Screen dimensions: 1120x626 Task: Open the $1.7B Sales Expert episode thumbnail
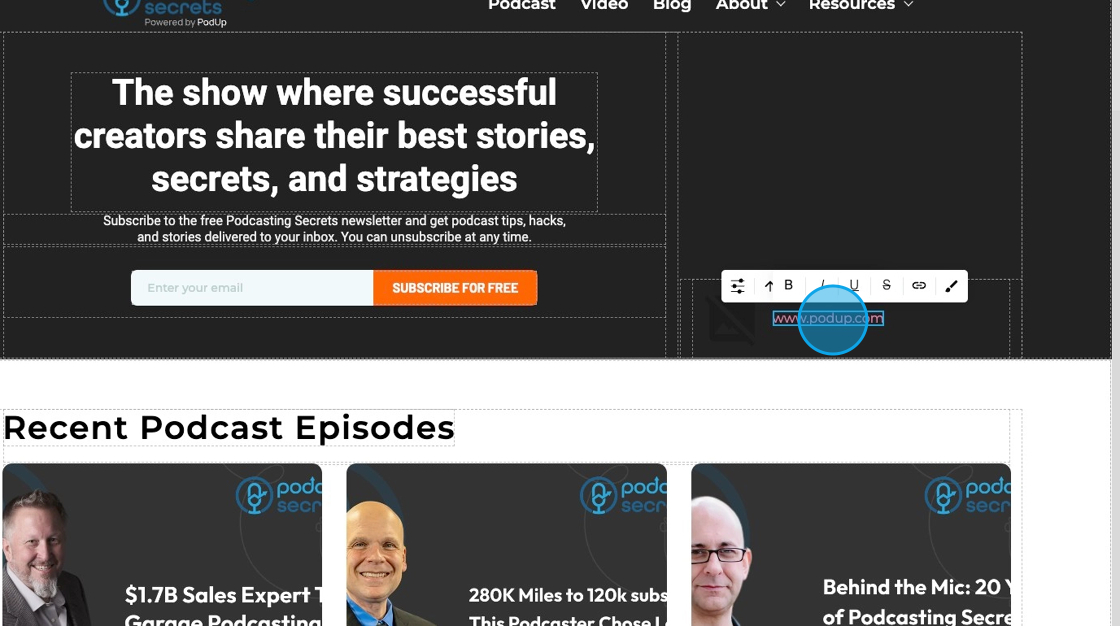[x=162, y=545]
